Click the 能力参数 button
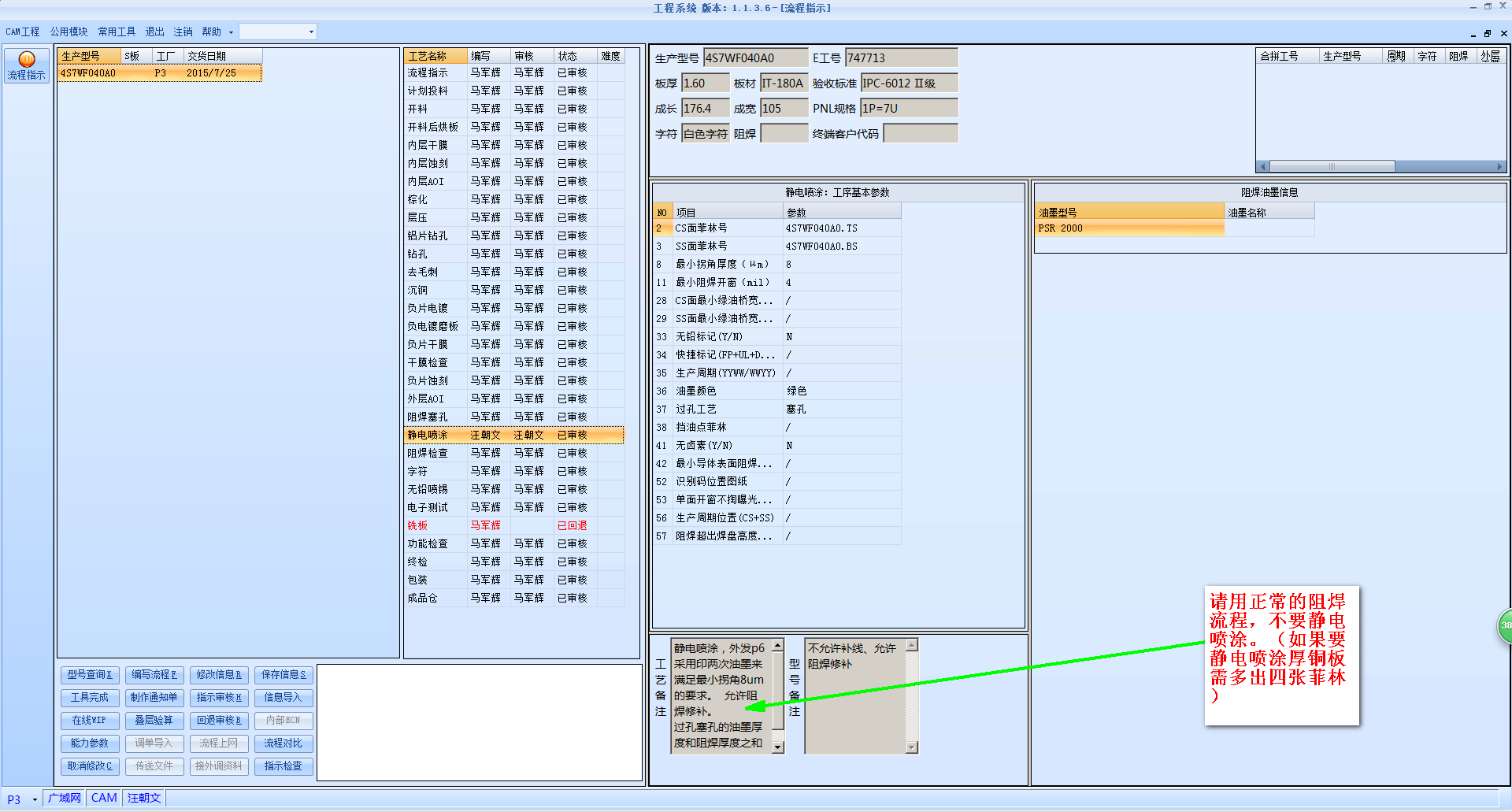 (x=90, y=743)
